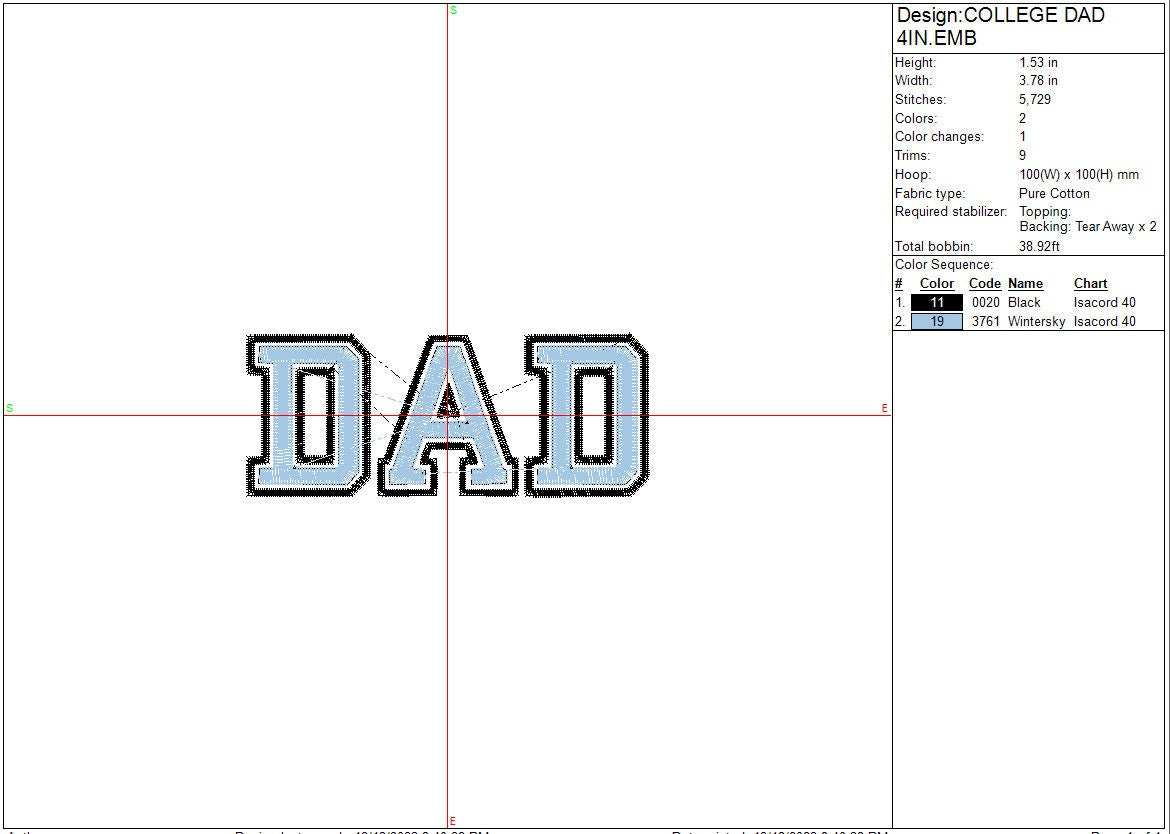Click the Pure Cotton fabric type value

(x=1054, y=193)
